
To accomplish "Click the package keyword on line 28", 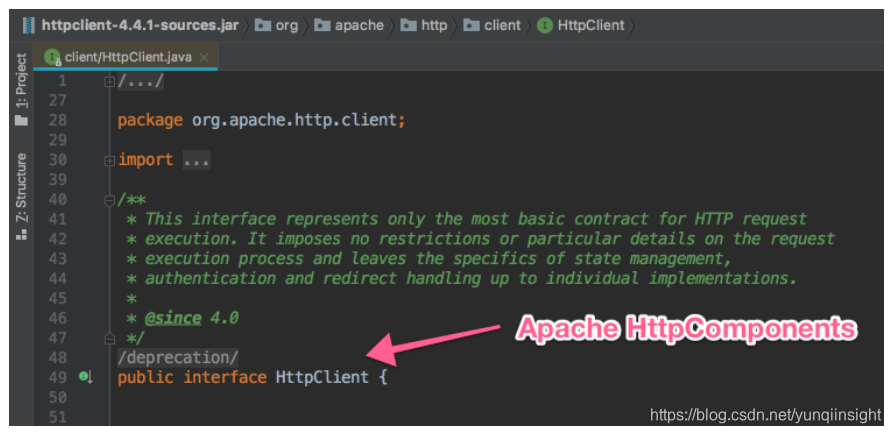I will pos(150,121).
